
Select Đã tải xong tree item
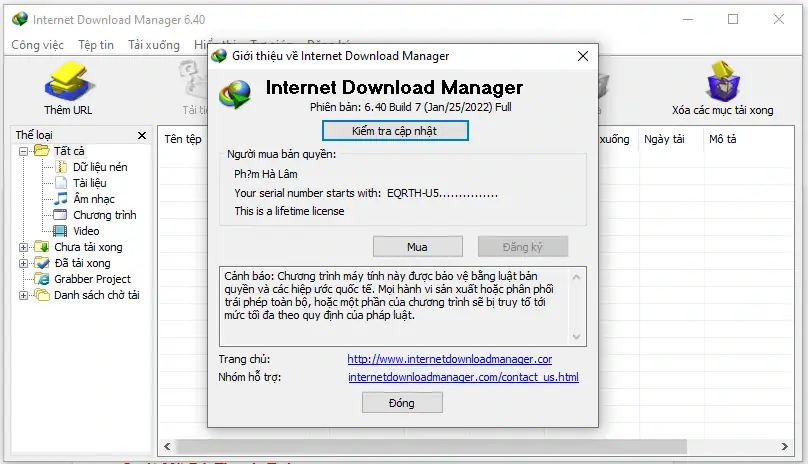[x=82, y=263]
